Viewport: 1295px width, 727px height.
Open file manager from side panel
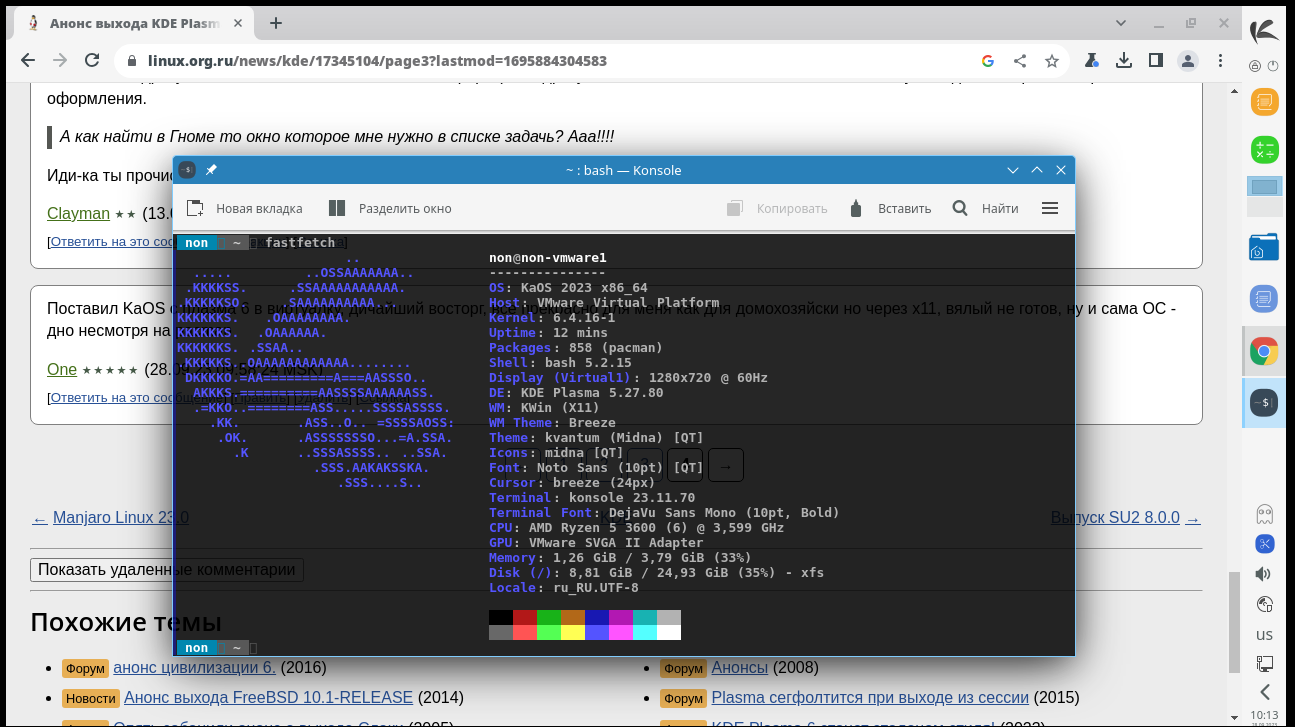click(x=1265, y=246)
